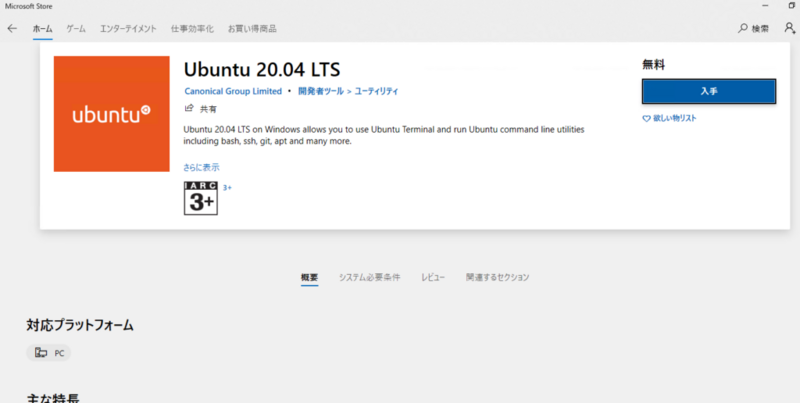Switch to the 概要 section tab
This screenshot has width=800, height=403.
(309, 278)
